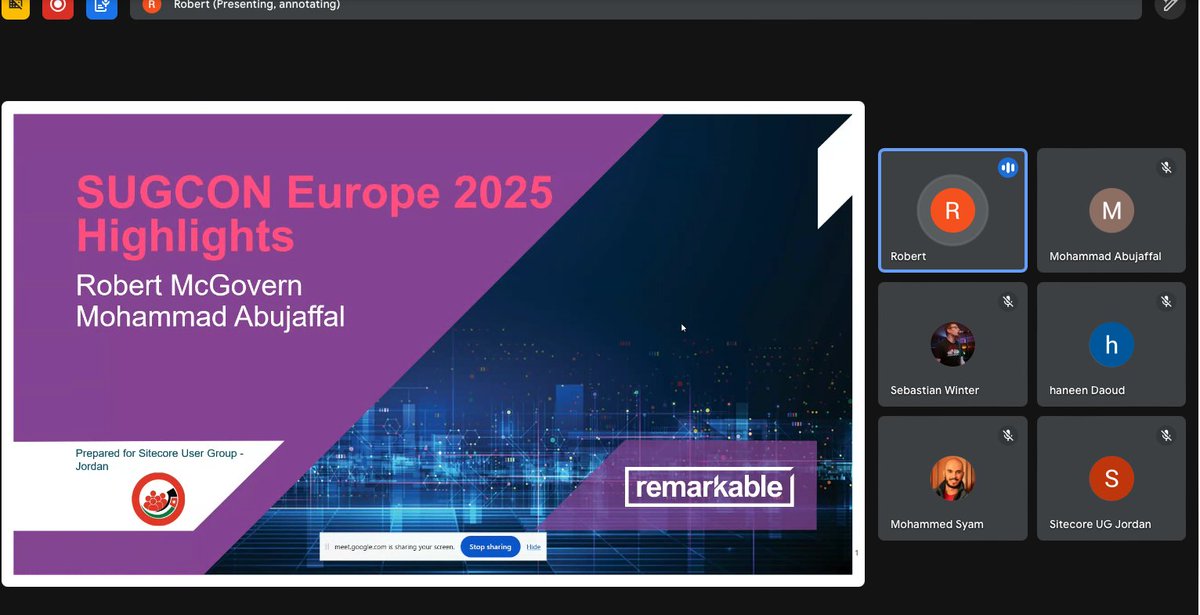Open the blue notes icon
Image resolution: width=1200 pixels, height=615 pixels.
point(101,6)
